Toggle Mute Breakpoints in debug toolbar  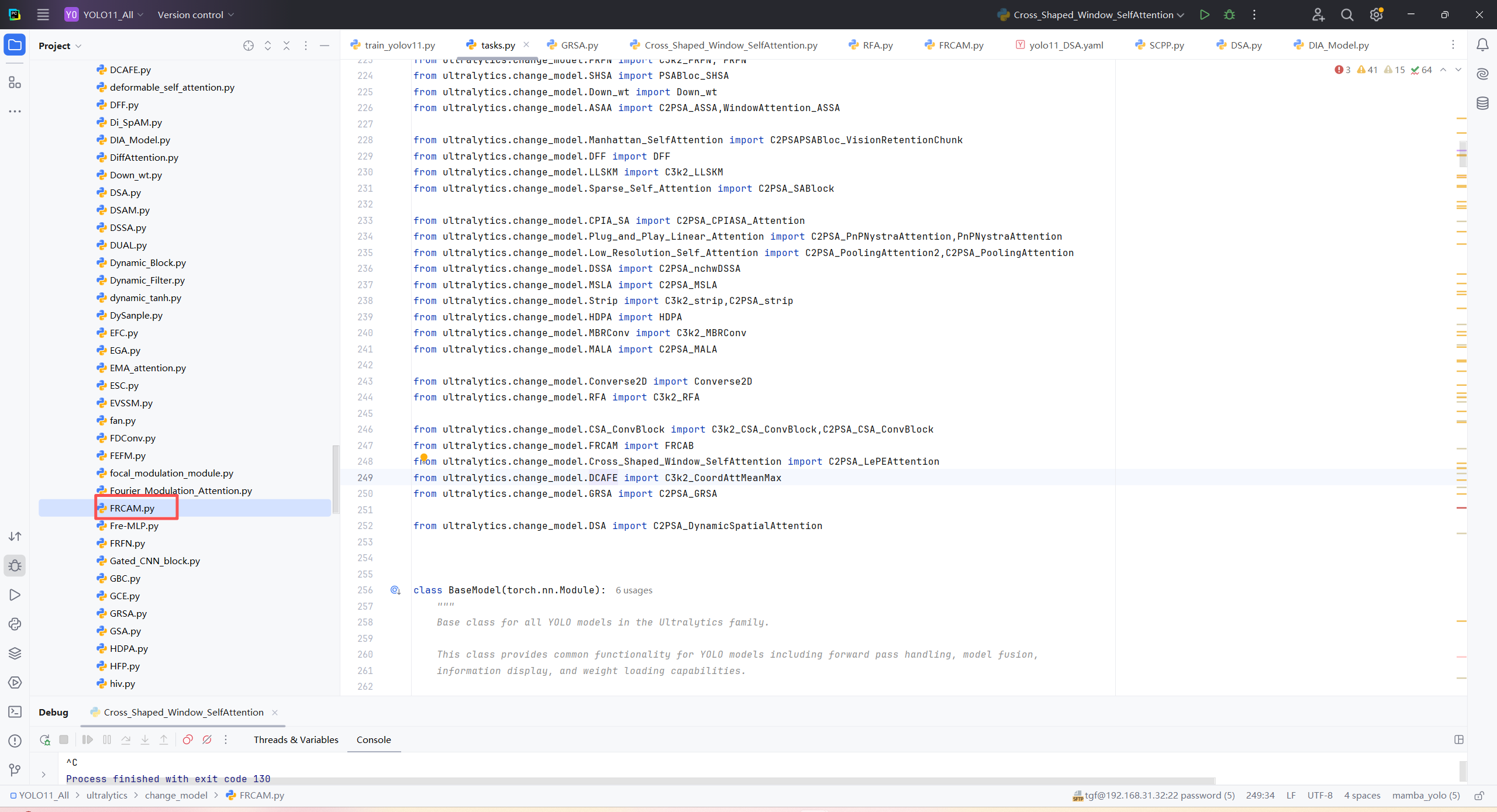pos(207,740)
